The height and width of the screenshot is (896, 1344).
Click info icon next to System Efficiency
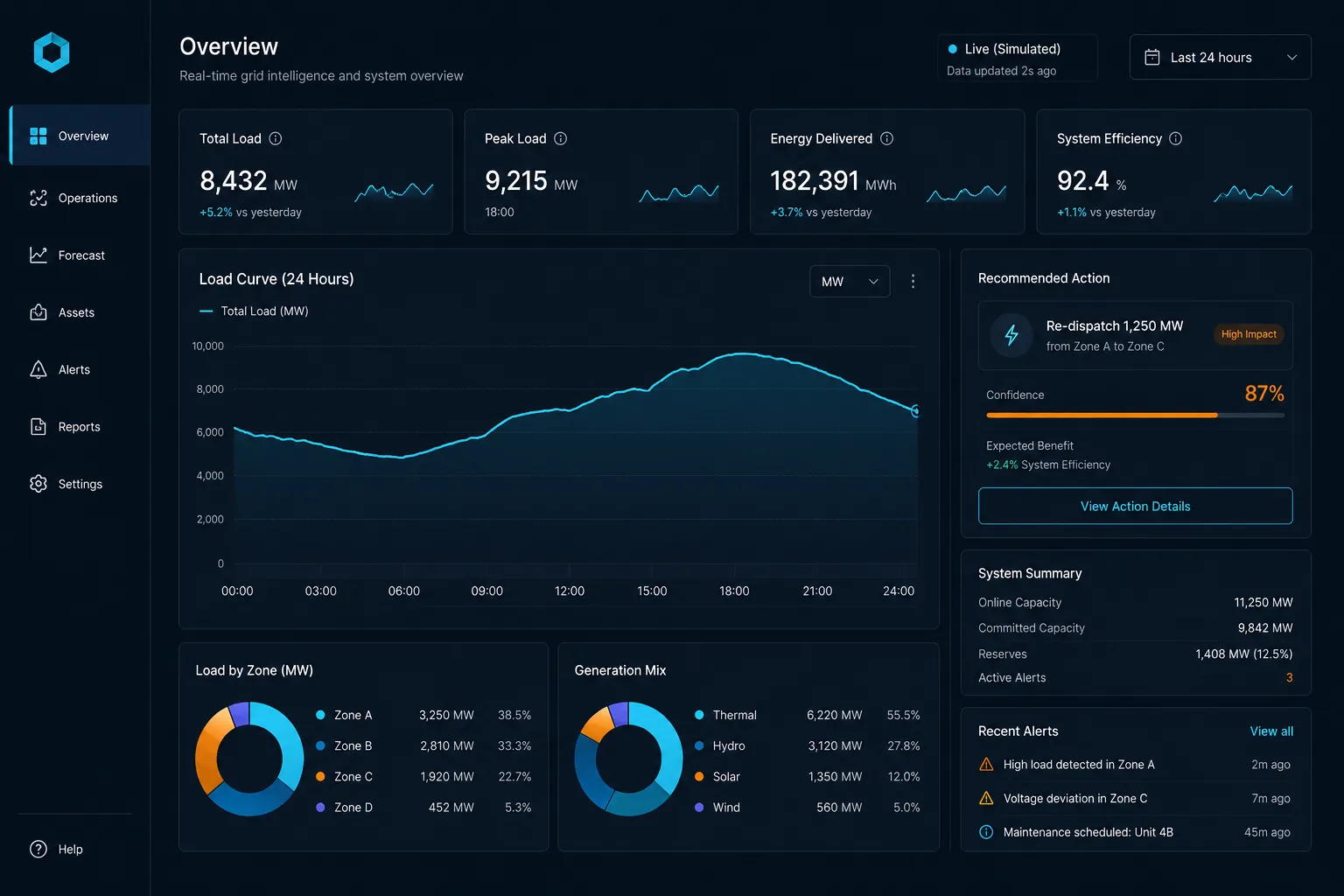click(1176, 138)
